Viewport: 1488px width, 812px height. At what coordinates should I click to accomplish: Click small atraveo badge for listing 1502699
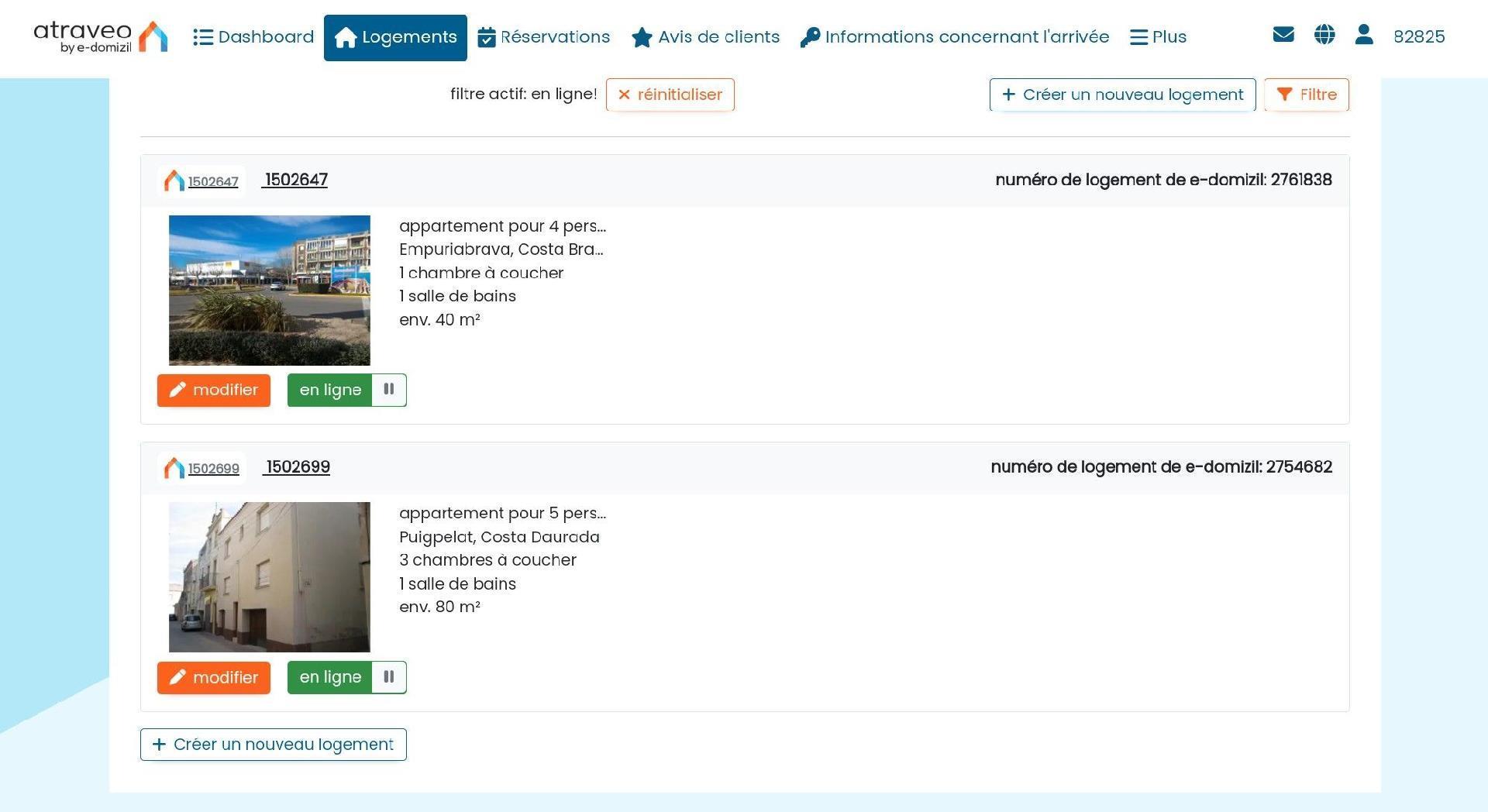201,469
